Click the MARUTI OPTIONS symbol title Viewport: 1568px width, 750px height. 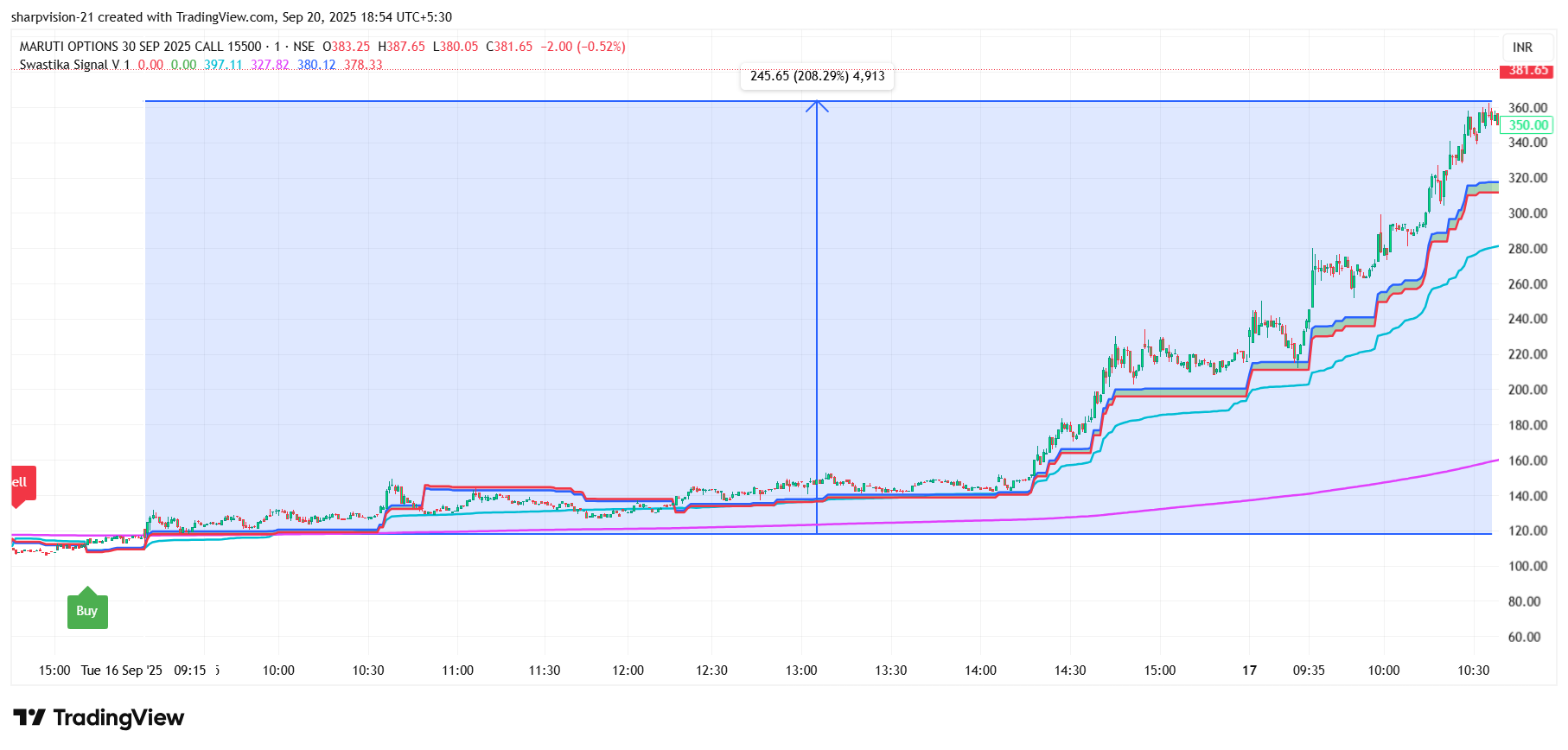pos(140,47)
